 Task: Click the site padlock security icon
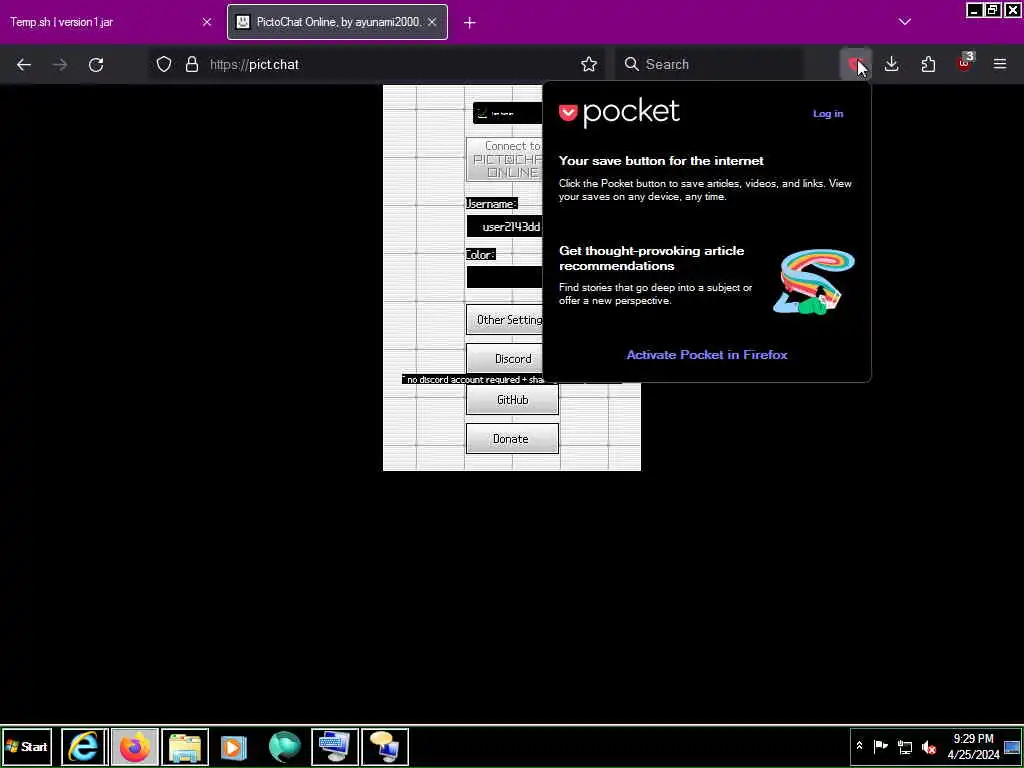[x=191, y=64]
